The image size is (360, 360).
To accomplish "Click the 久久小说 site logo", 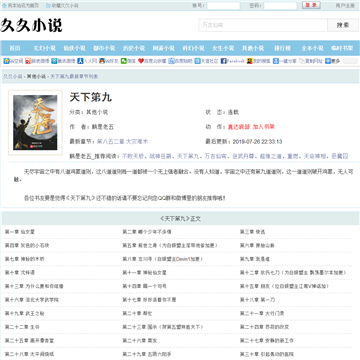I will (31, 26).
